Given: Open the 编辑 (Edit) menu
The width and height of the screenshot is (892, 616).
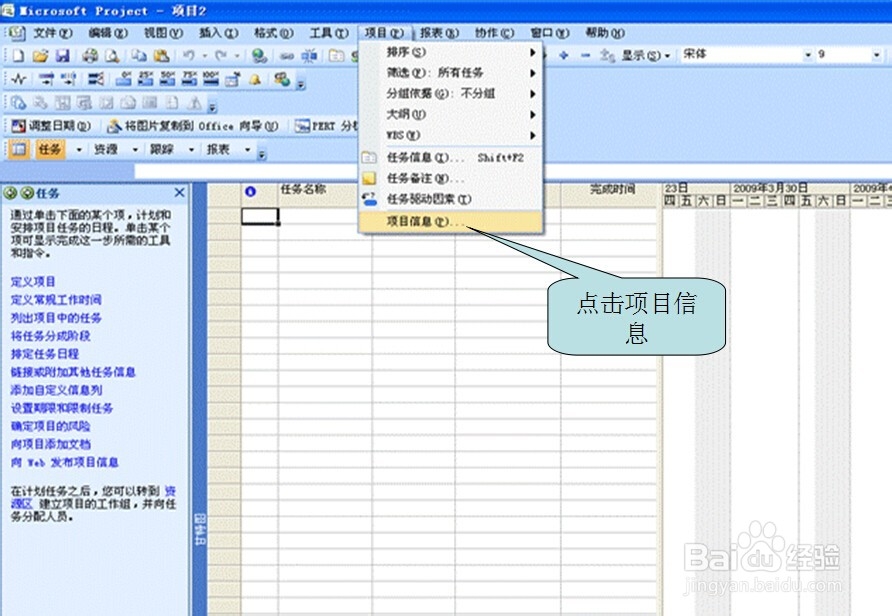Looking at the screenshot, I should coord(108,33).
